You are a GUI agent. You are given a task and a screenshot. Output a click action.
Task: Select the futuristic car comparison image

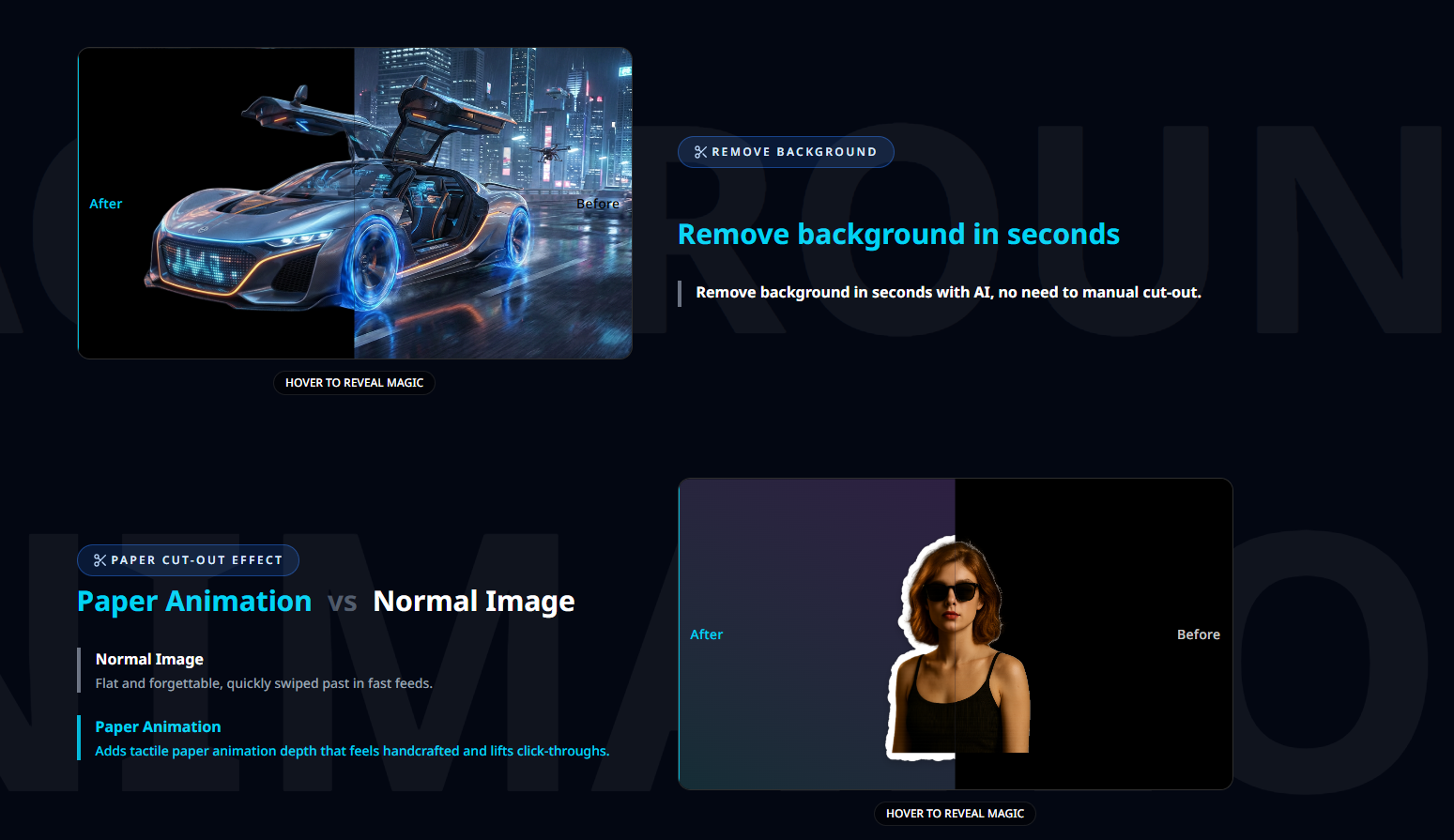tap(355, 202)
